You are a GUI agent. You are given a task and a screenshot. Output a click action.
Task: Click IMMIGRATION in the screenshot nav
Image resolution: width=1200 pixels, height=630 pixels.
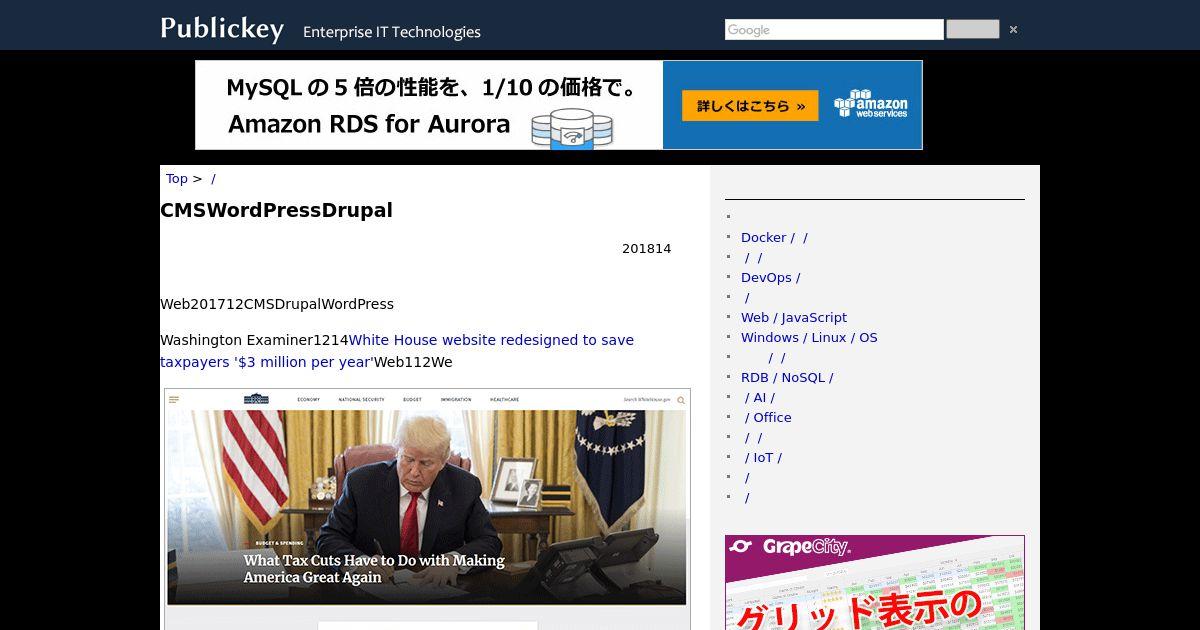click(x=455, y=400)
